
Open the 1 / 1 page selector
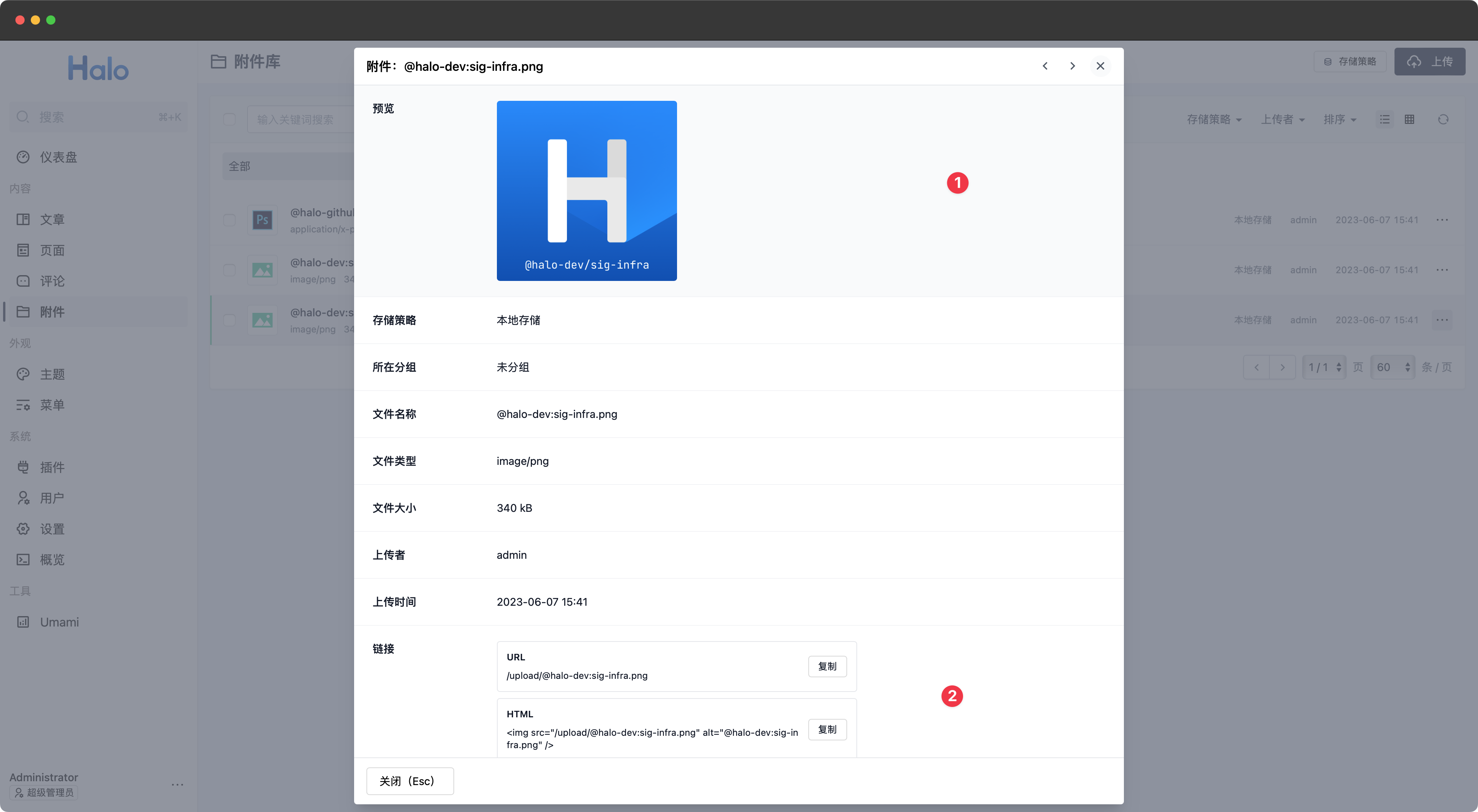pyautogui.click(x=1324, y=367)
